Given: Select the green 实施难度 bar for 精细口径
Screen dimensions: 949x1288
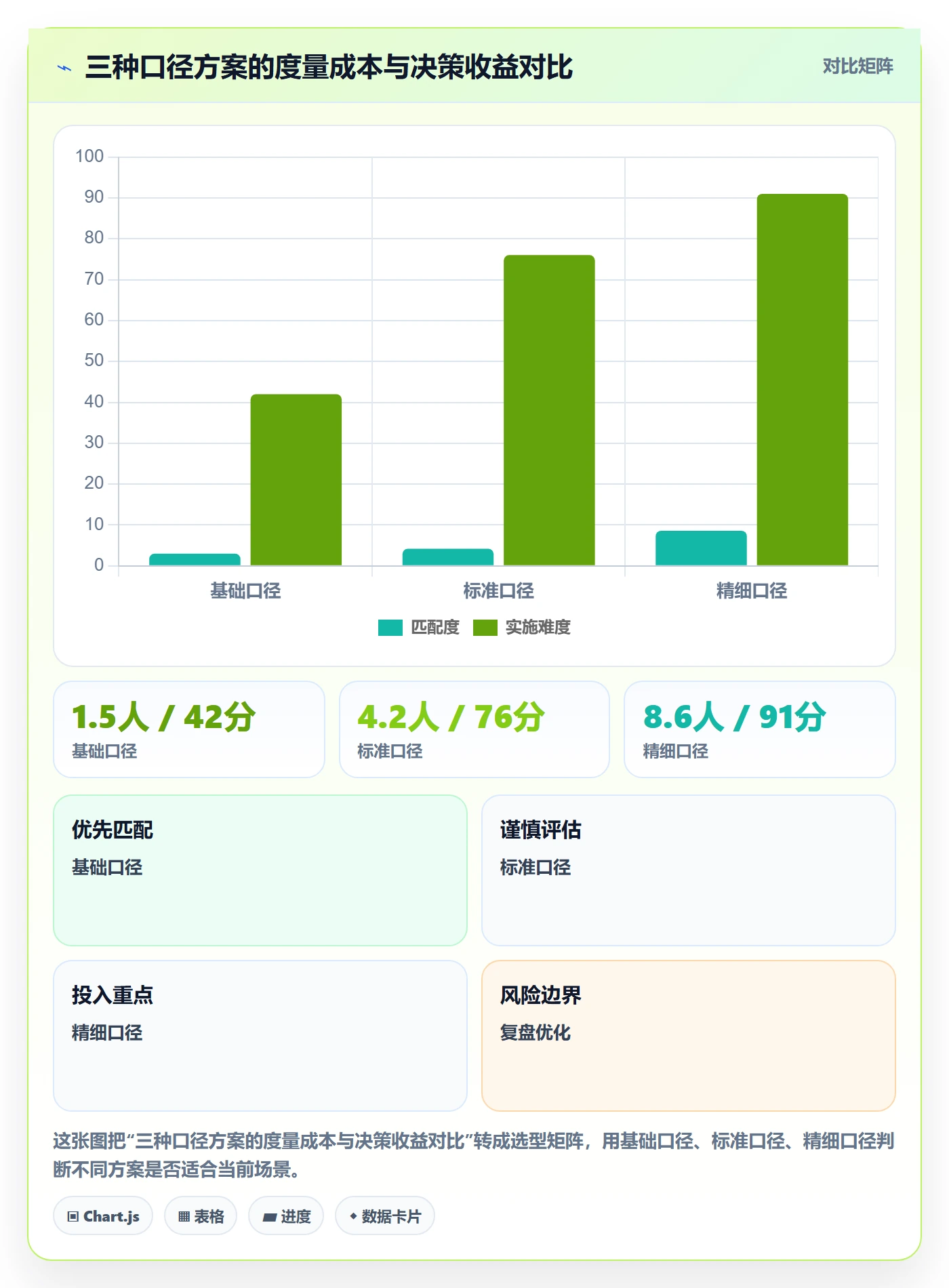Looking at the screenshot, I should (803, 380).
